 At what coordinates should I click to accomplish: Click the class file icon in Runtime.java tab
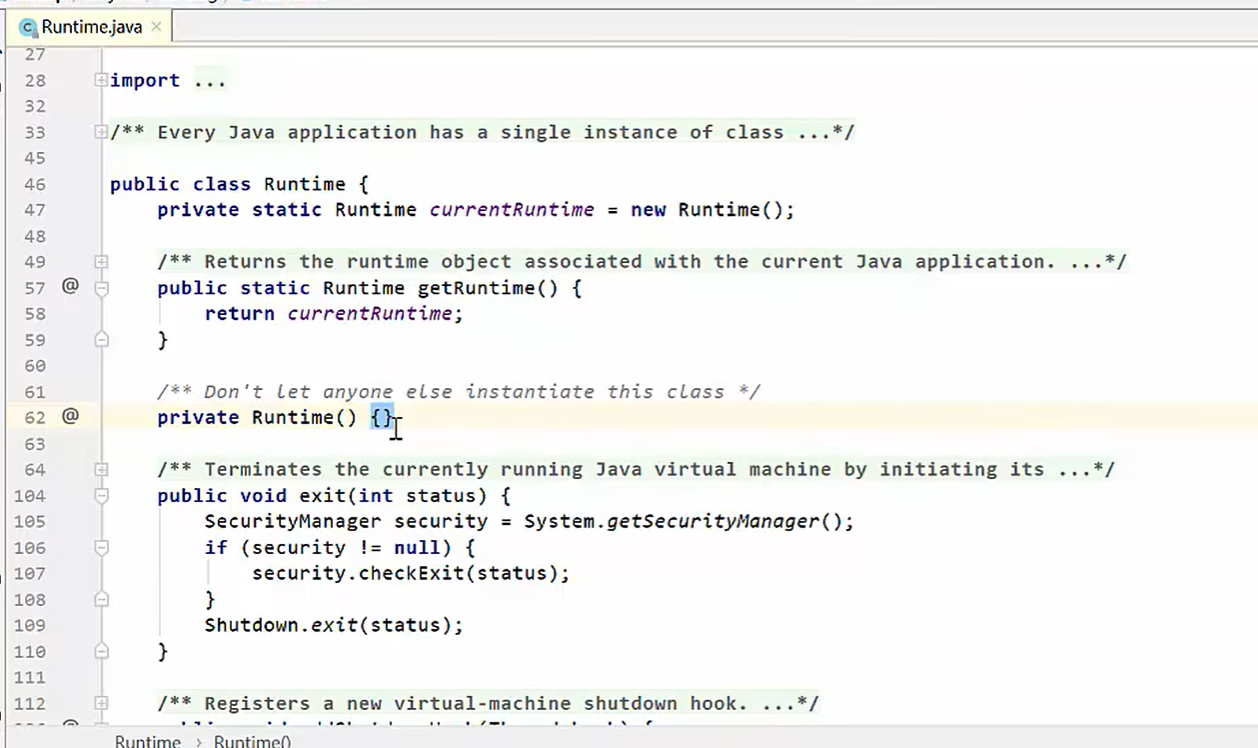pyautogui.click(x=28, y=27)
